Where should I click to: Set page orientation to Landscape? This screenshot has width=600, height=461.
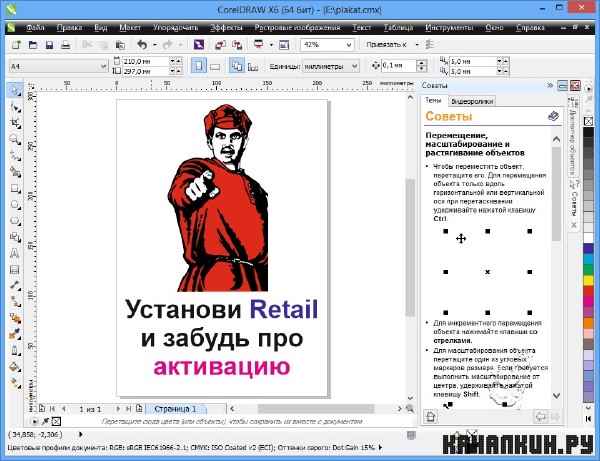coord(215,67)
